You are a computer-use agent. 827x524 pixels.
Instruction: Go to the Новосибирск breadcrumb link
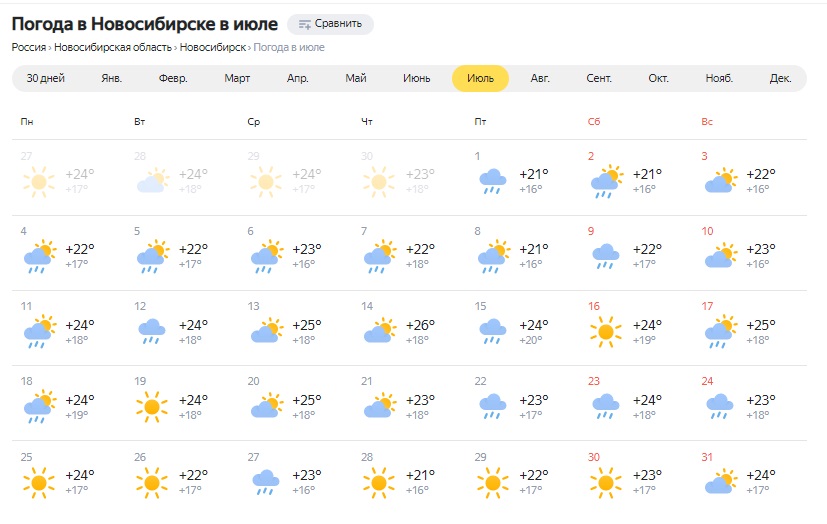pos(212,47)
